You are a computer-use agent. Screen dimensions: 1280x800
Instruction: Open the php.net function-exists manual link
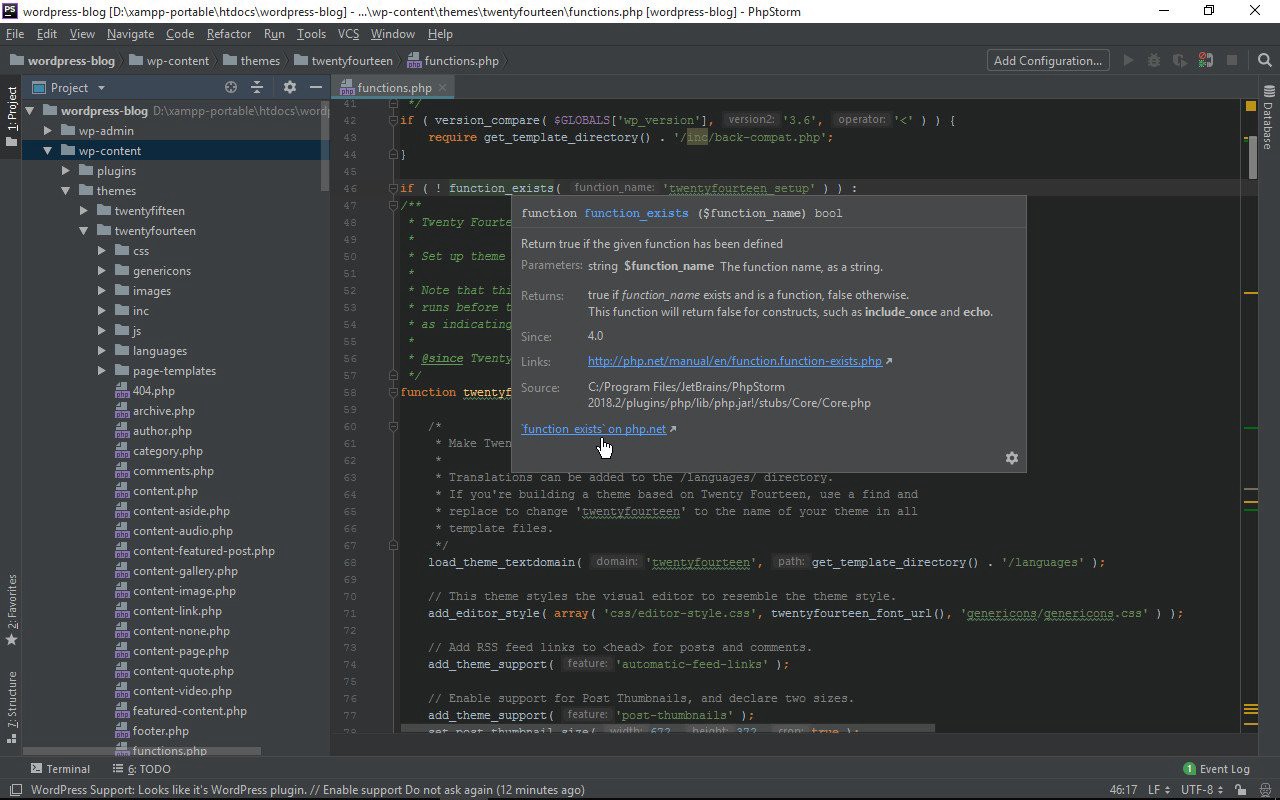[x=734, y=361]
